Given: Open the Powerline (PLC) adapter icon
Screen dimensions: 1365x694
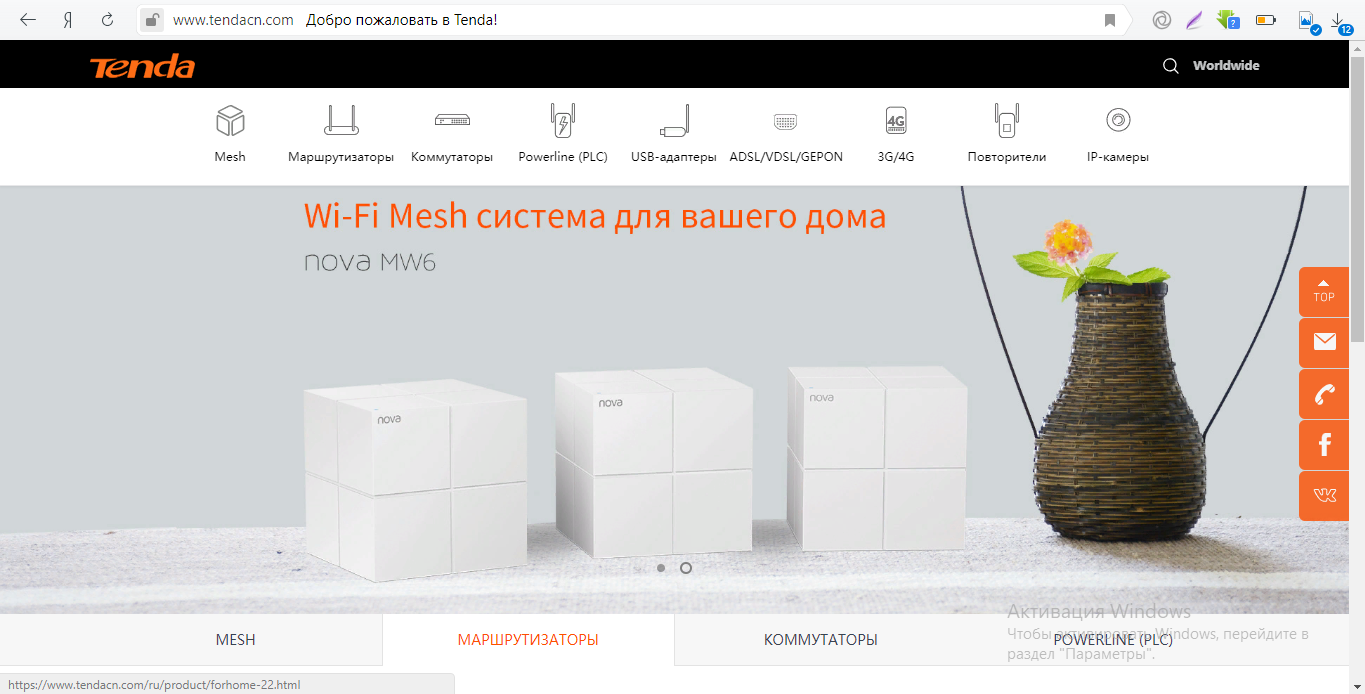Looking at the screenshot, I should (563, 121).
